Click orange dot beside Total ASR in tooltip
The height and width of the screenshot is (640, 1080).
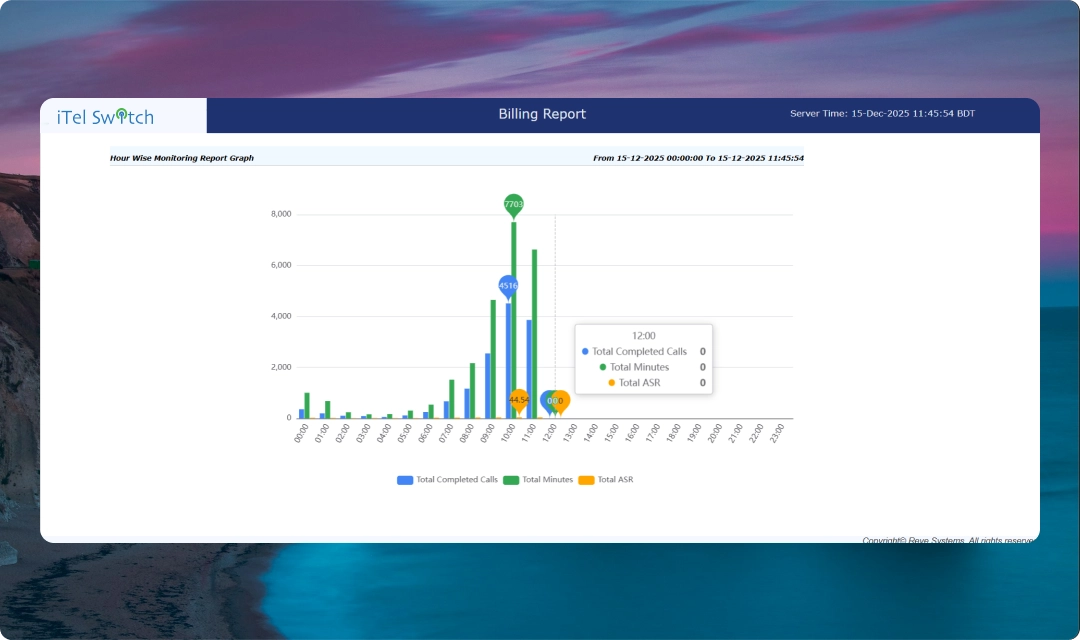point(611,383)
